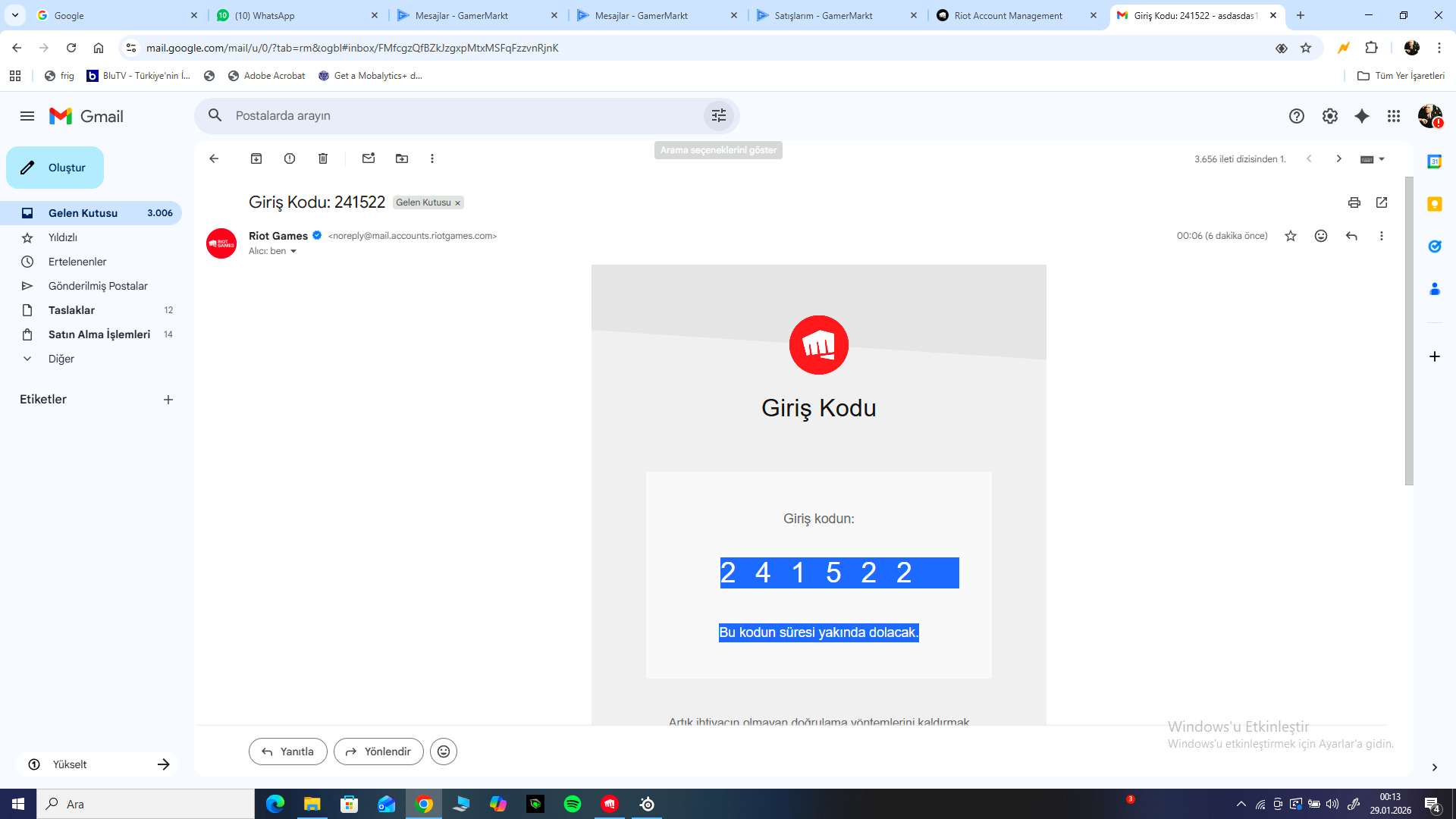Open Spotify from the taskbar
The height and width of the screenshot is (819, 1456).
(x=573, y=804)
